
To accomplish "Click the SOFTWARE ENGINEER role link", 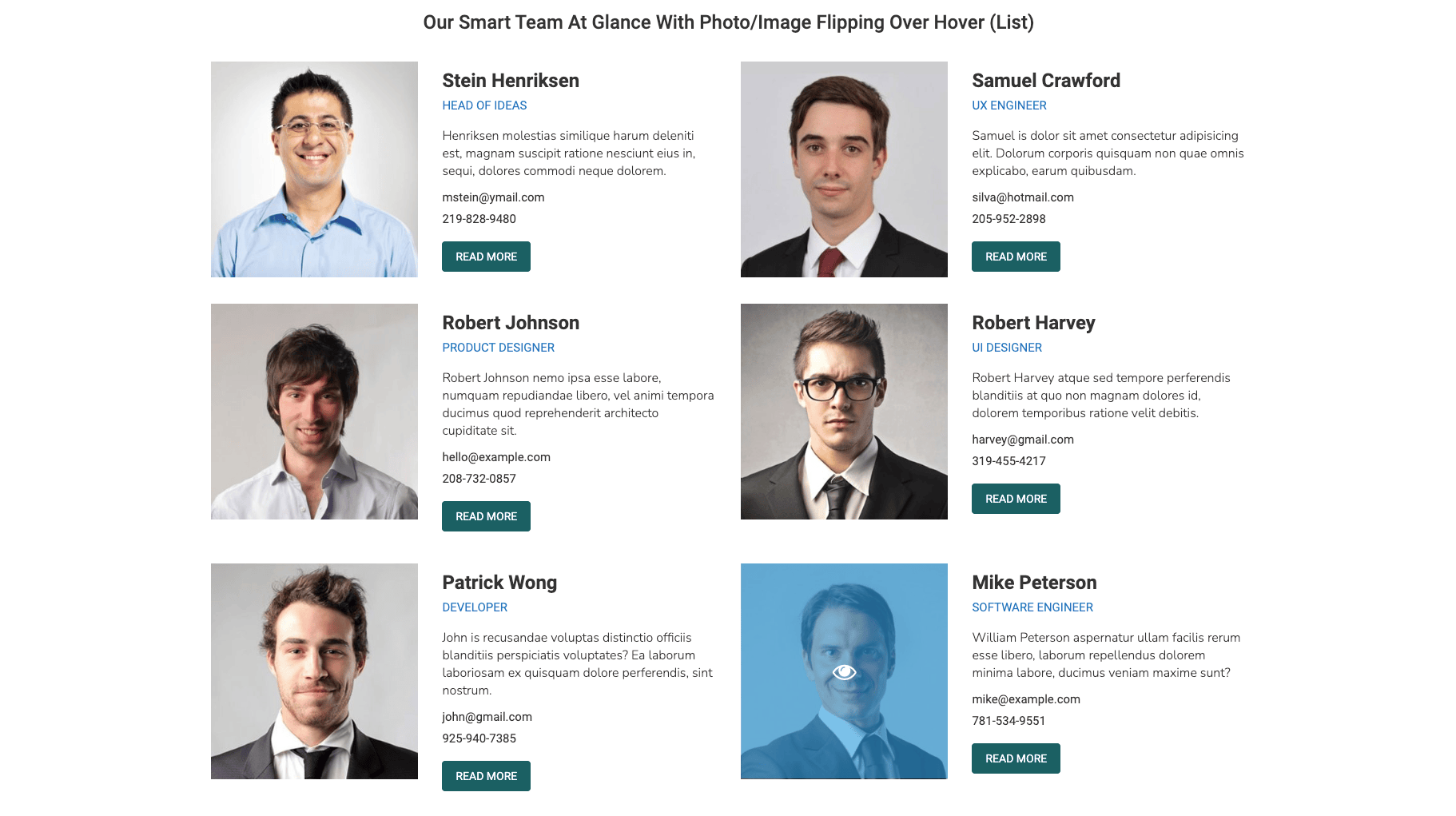I will (1032, 607).
